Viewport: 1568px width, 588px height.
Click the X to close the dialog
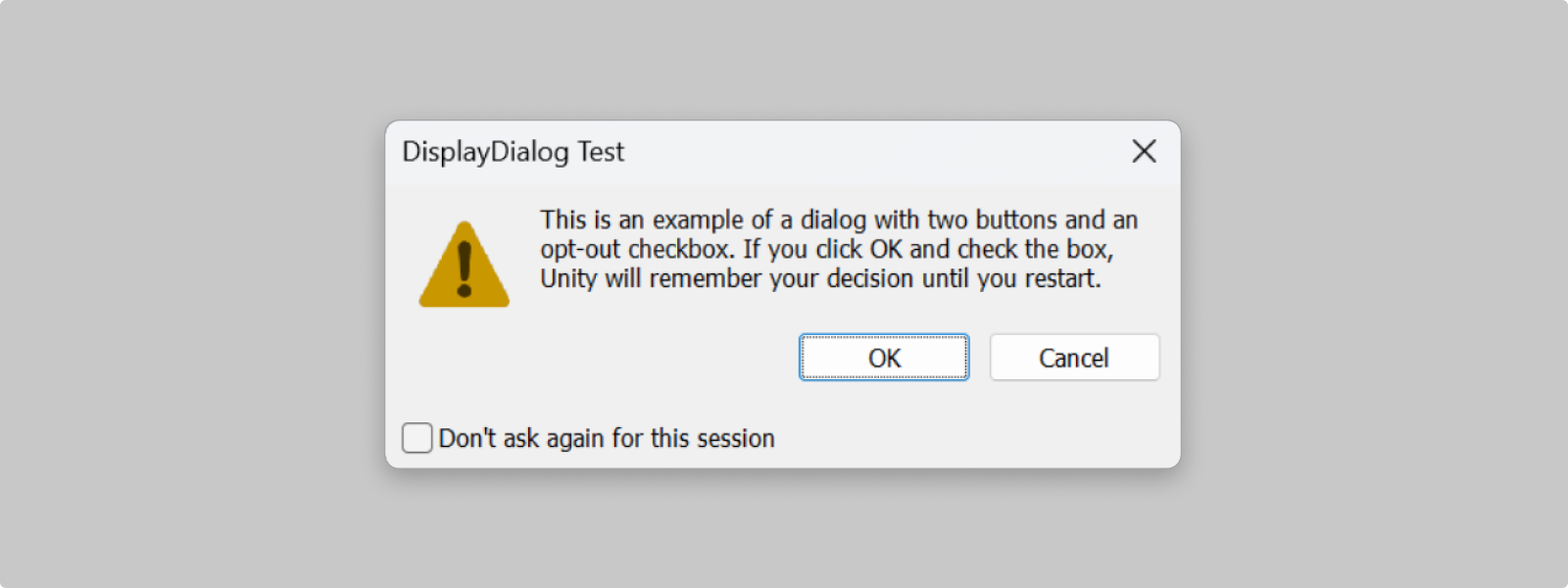tap(1144, 152)
